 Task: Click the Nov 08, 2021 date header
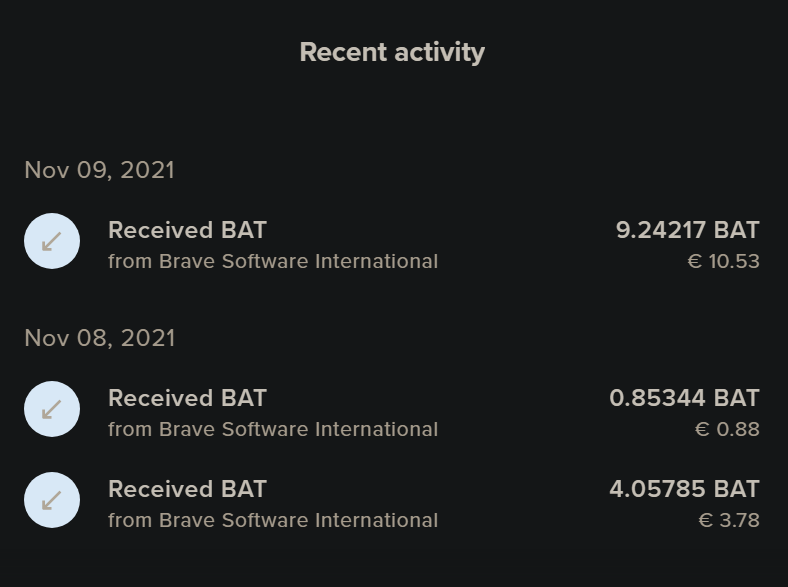coord(100,338)
